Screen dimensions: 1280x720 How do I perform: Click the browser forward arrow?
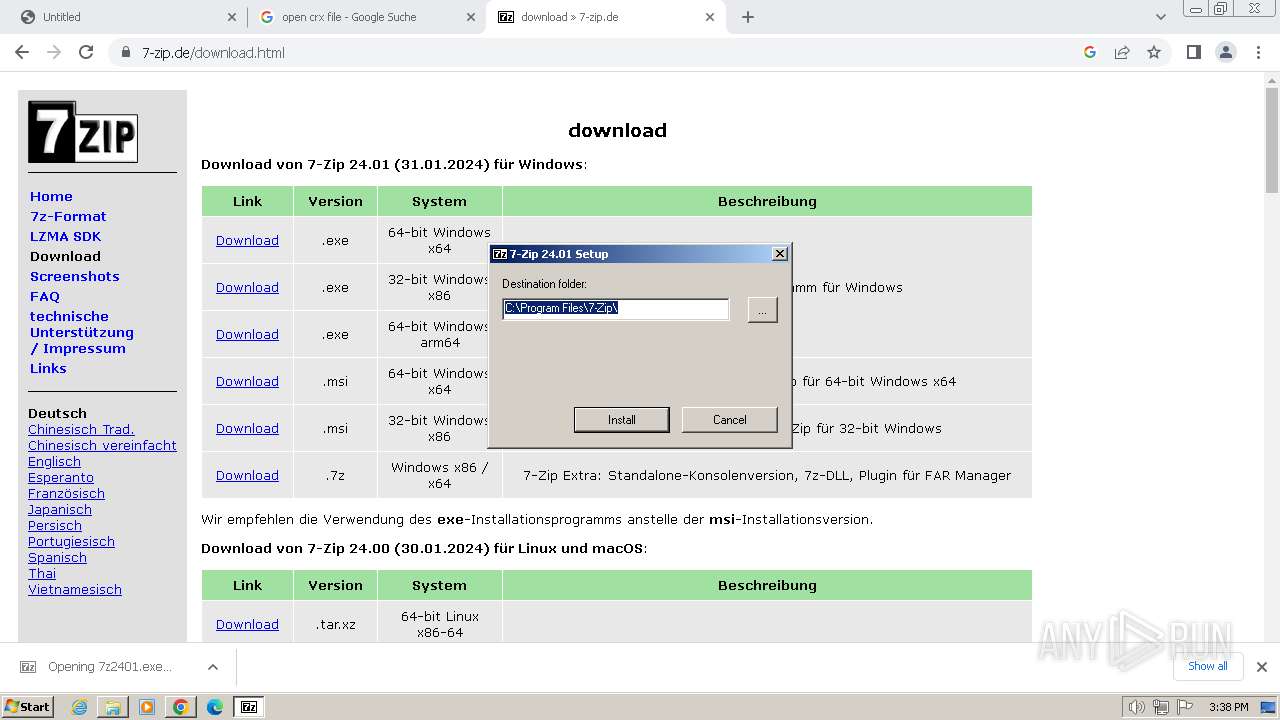[x=54, y=52]
